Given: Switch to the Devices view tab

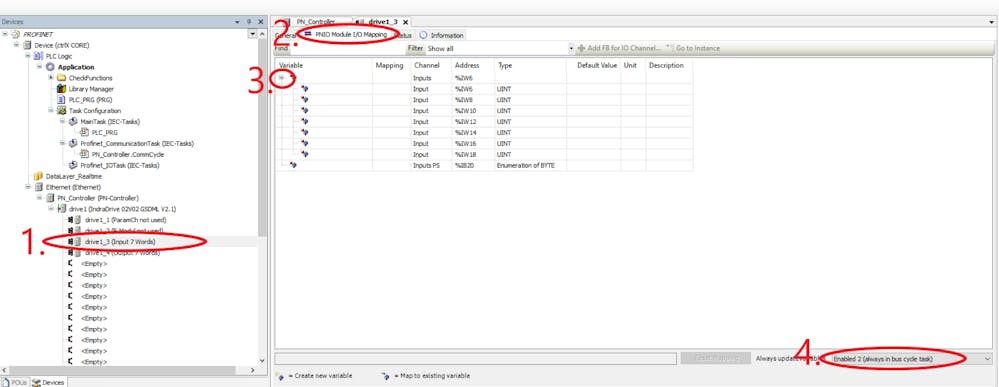Looking at the screenshot, I should (x=48, y=382).
